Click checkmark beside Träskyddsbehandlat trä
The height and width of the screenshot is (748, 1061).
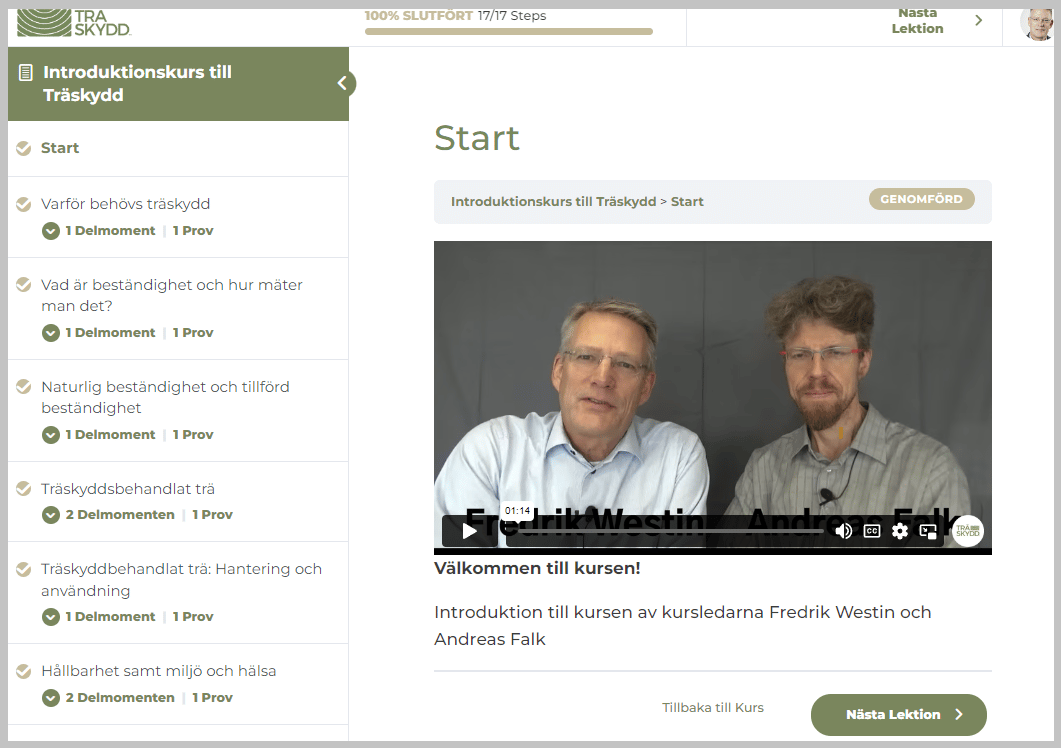[x=24, y=489]
